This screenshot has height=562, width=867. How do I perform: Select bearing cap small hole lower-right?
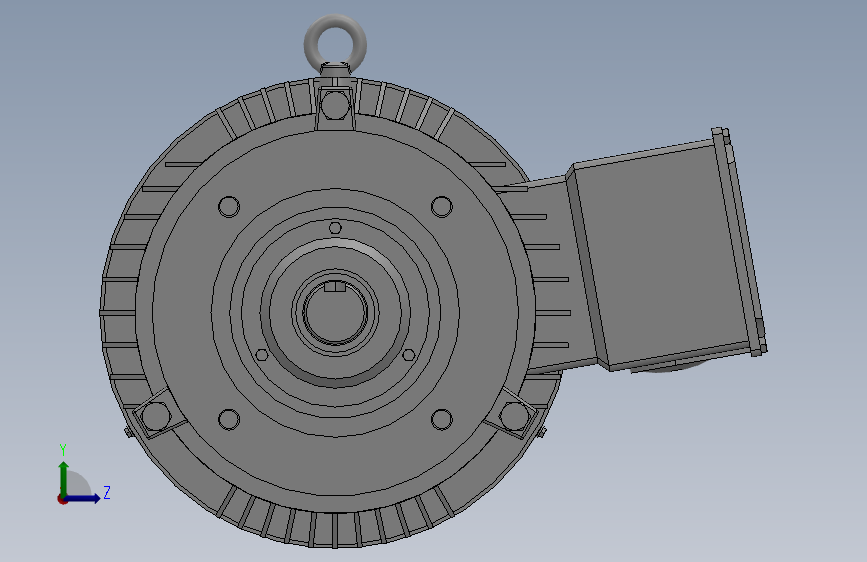pos(409,355)
